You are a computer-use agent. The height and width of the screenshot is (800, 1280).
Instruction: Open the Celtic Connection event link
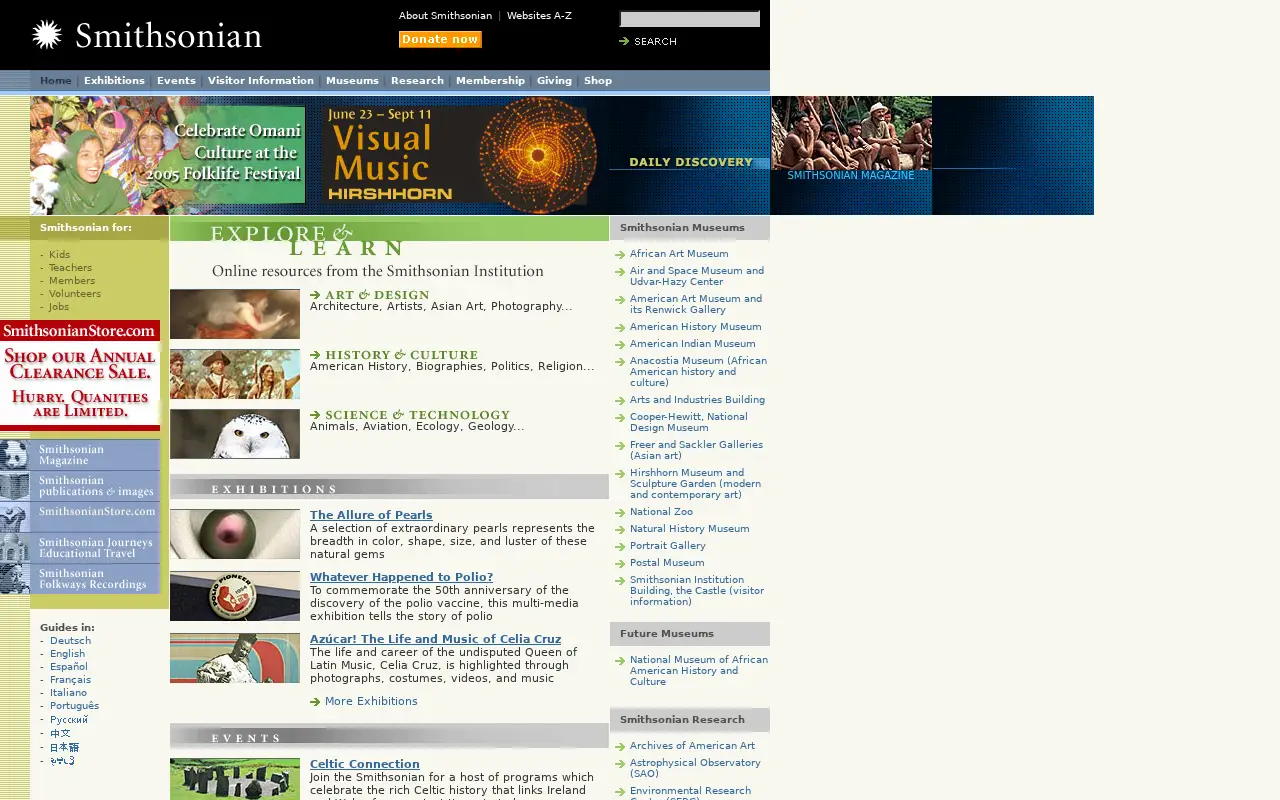tap(364, 764)
